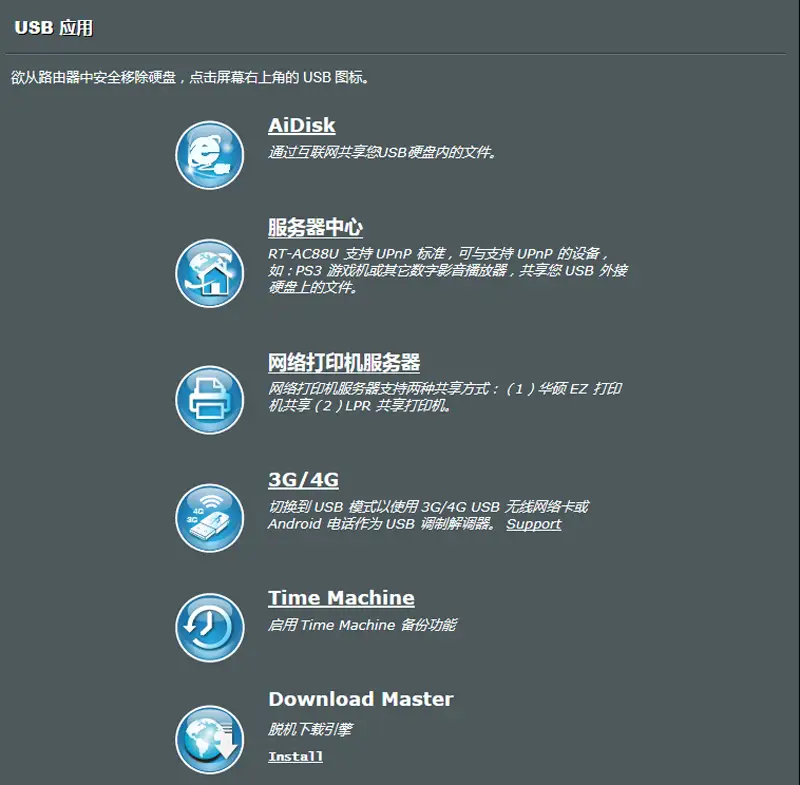Click the Time Machine clock icon
Screen dimensions: 800x785
[210, 627]
